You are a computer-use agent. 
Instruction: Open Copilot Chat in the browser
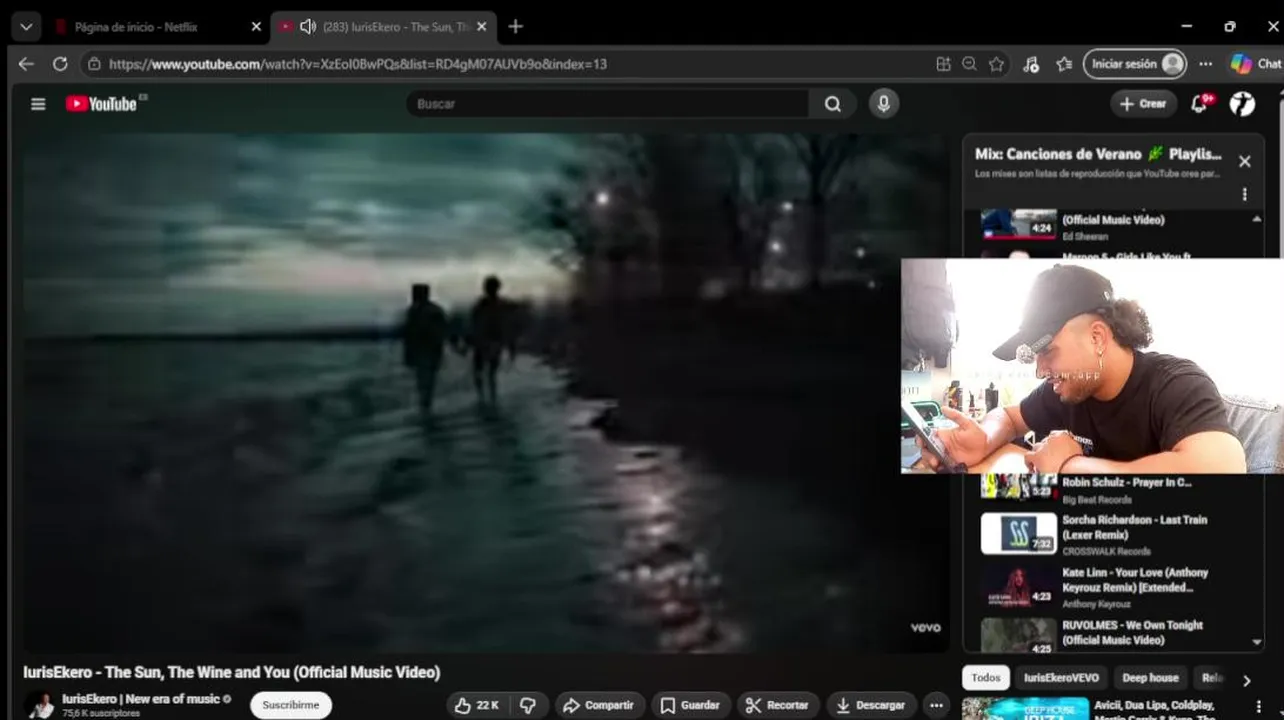1256,64
